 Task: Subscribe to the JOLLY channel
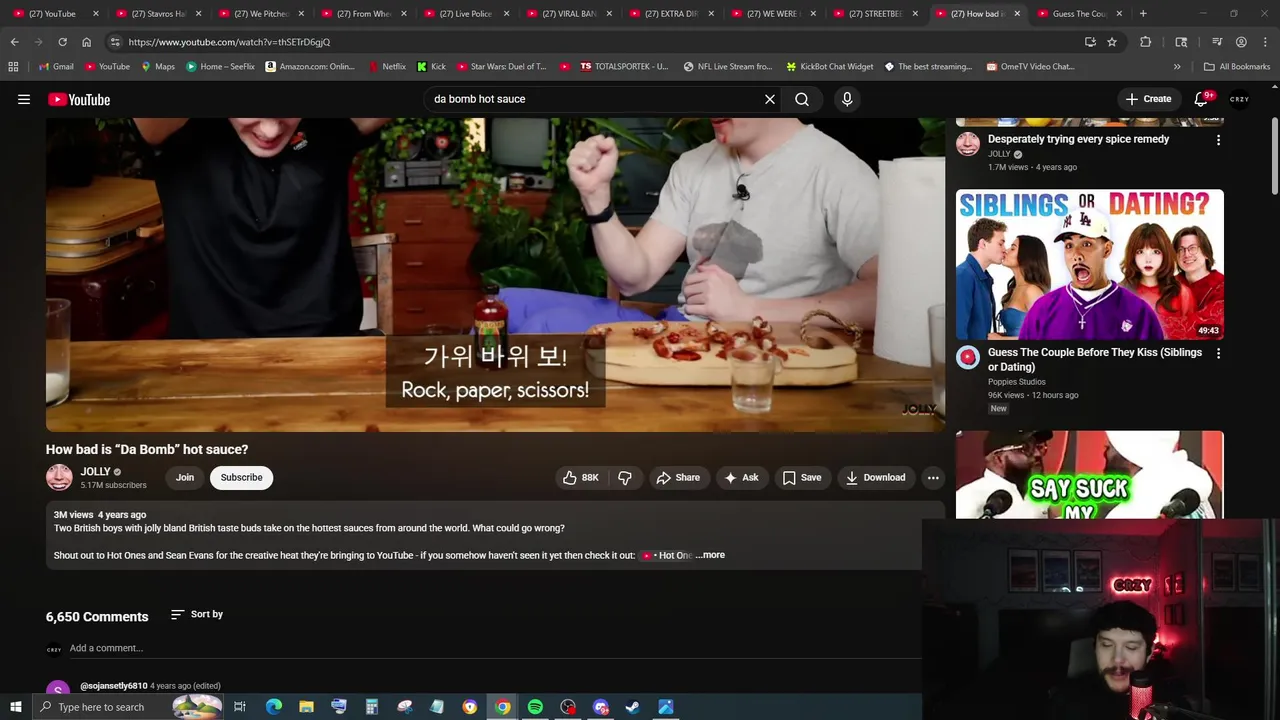242,478
